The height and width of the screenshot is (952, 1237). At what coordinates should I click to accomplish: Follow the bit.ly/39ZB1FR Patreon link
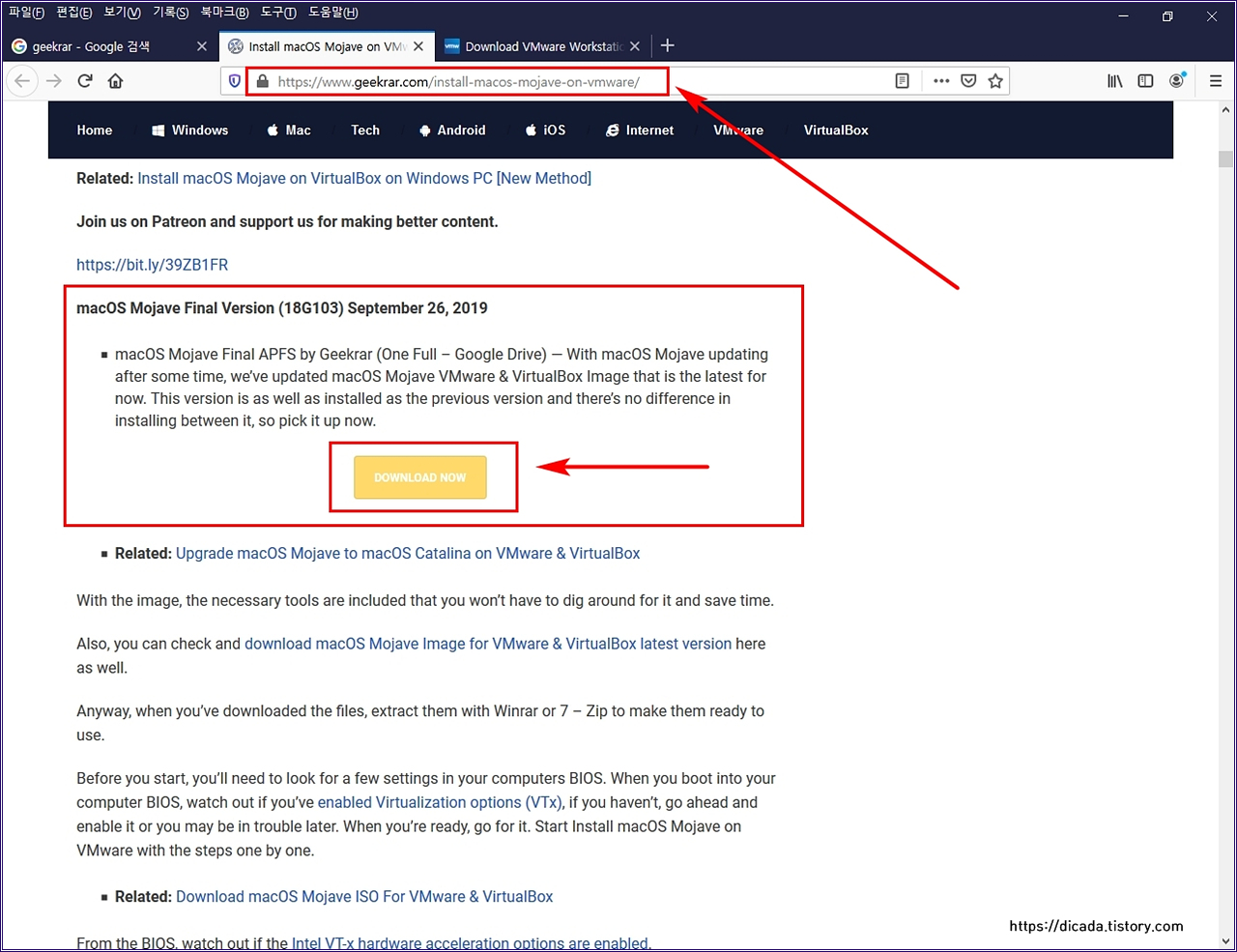tap(153, 265)
